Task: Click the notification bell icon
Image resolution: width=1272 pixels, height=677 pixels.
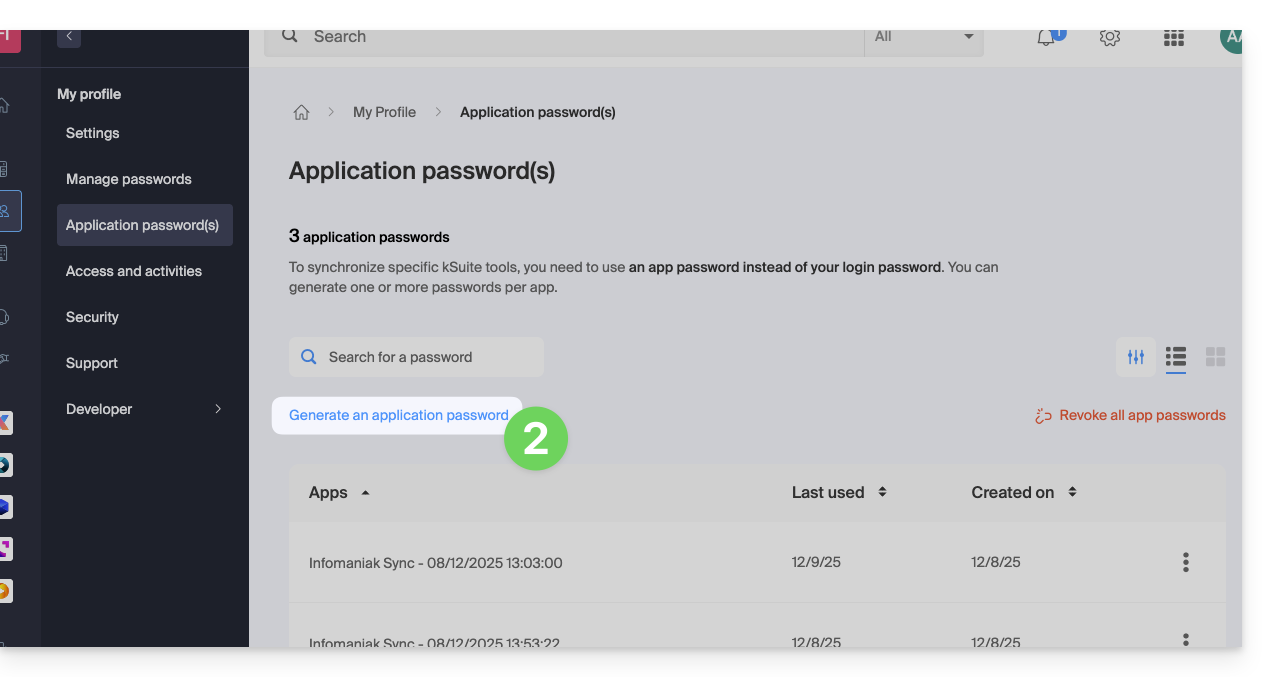Action: [x=1047, y=38]
